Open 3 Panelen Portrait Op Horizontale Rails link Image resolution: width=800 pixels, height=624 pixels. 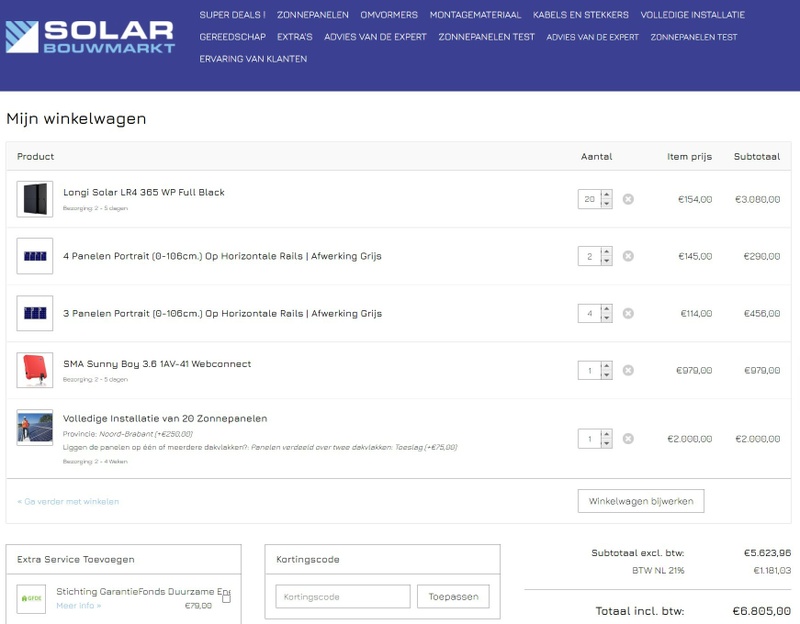click(222, 313)
